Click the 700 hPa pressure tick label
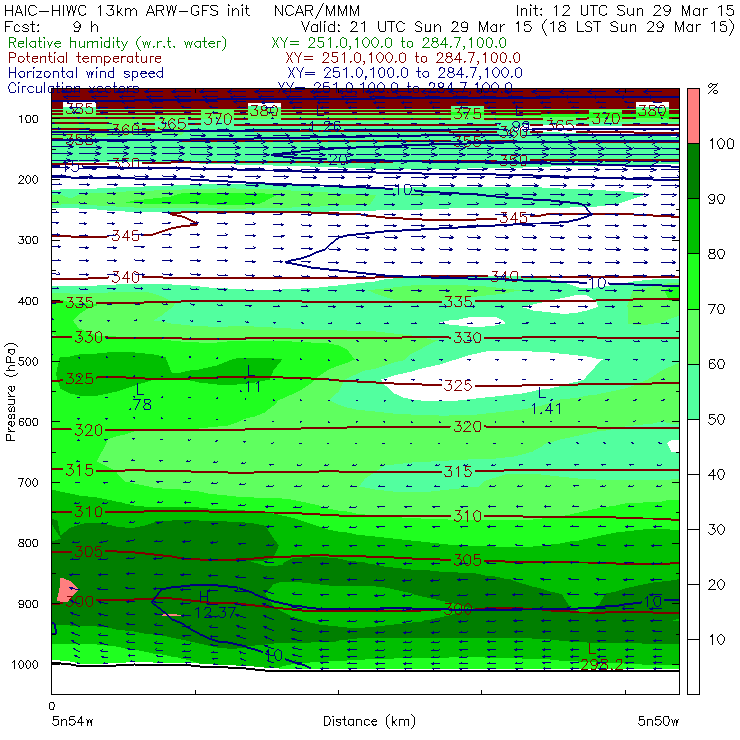This screenshot has width=740, height=740. (28, 482)
